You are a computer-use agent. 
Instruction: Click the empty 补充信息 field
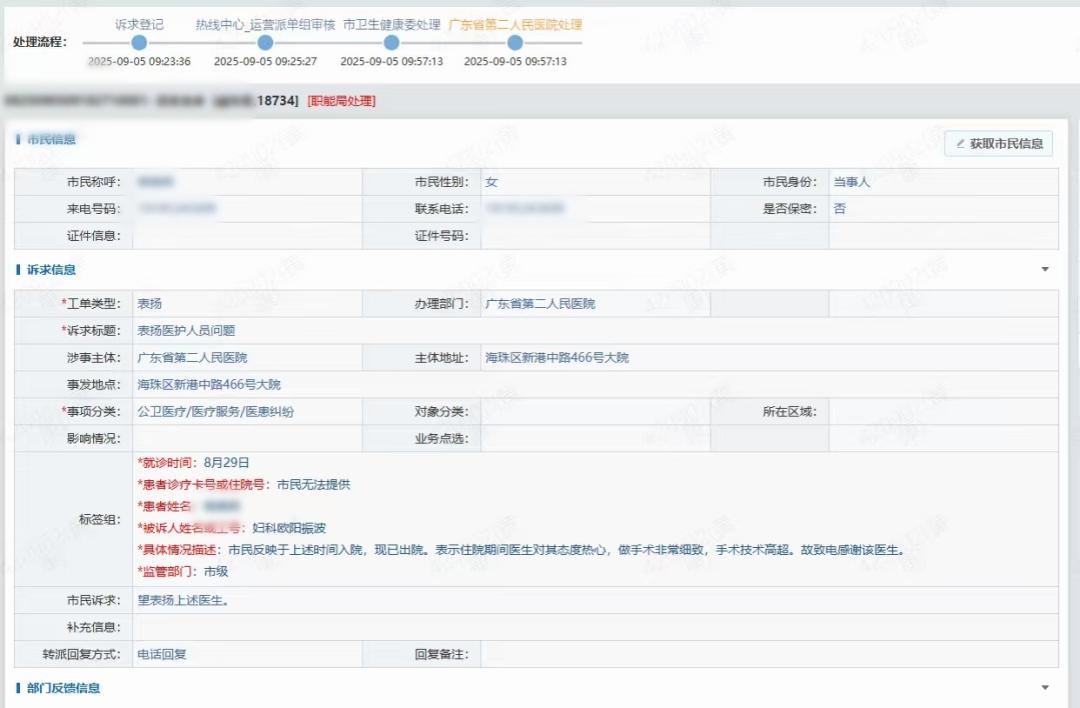click(594, 627)
